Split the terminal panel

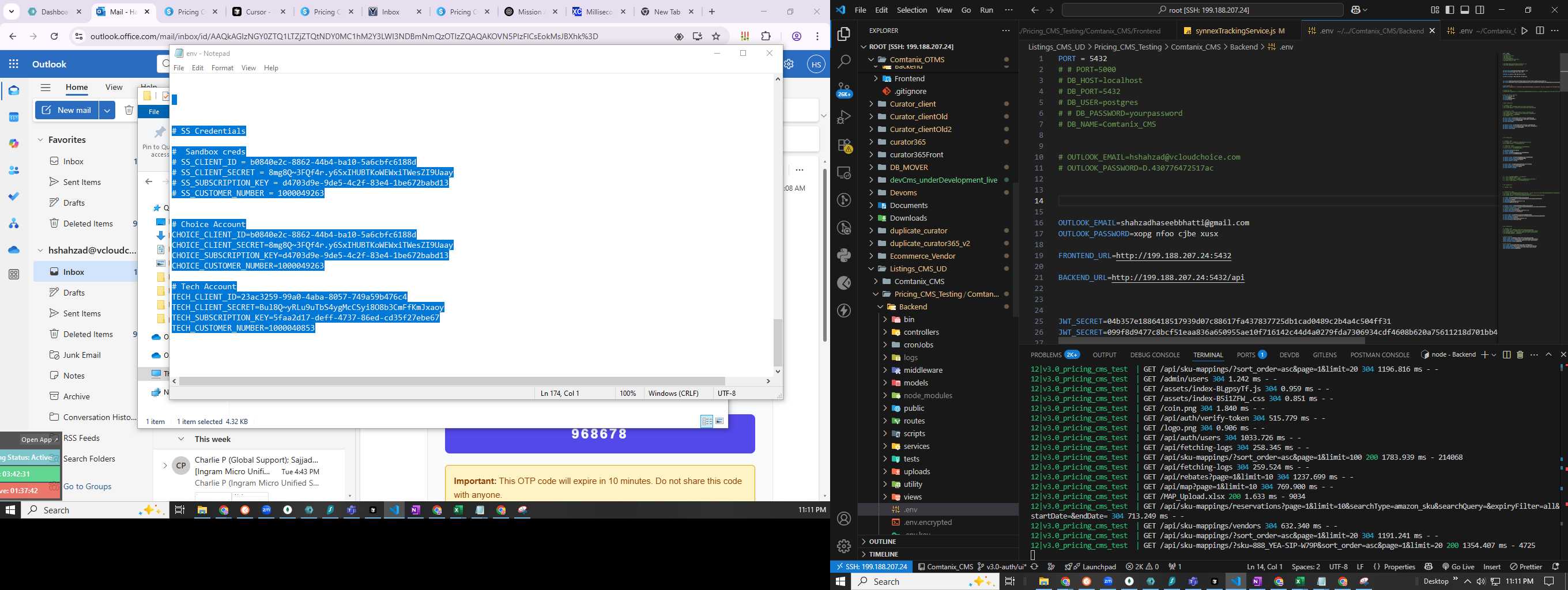click(1506, 354)
